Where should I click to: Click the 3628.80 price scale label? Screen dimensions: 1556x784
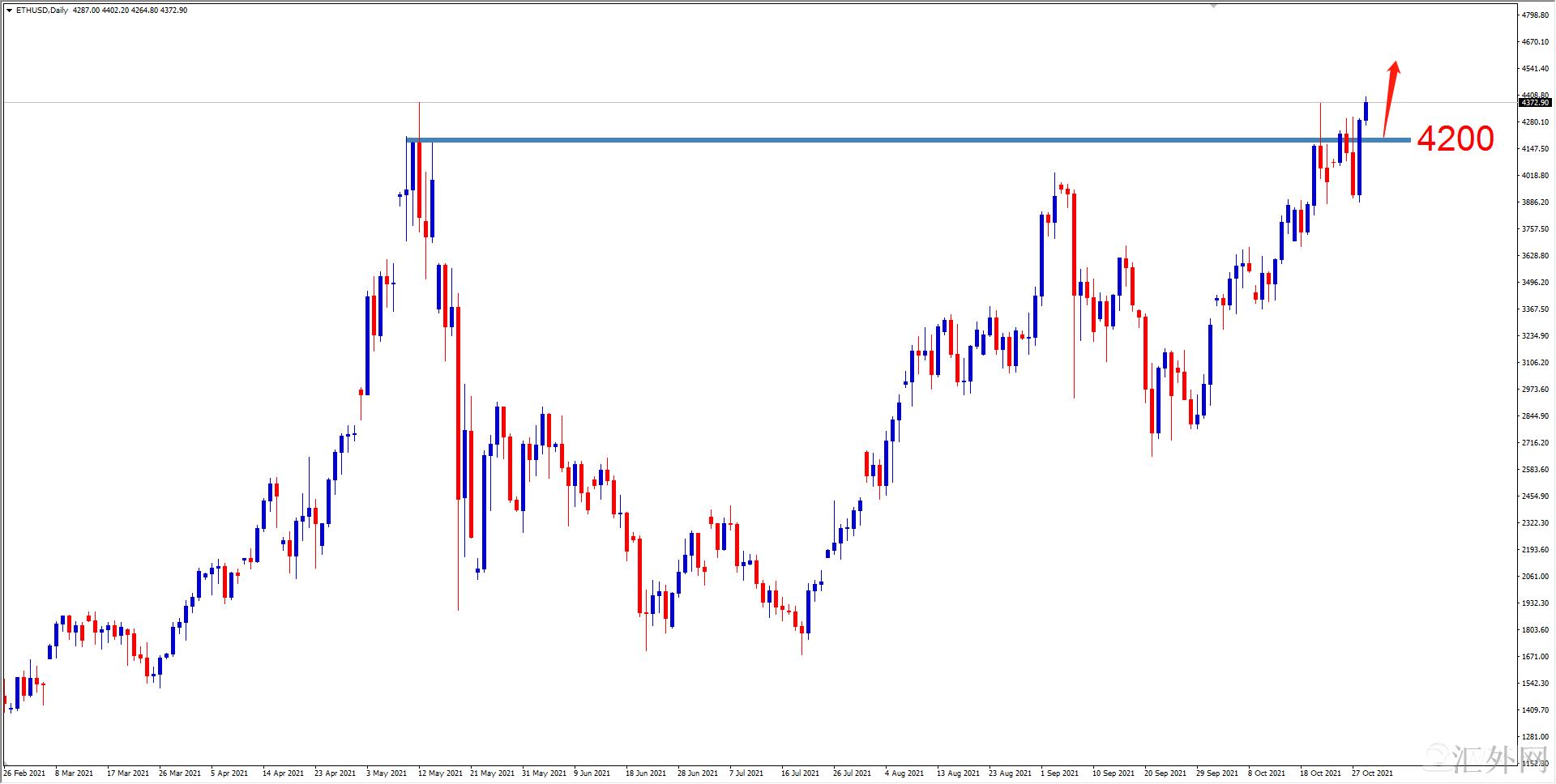tap(1535, 256)
